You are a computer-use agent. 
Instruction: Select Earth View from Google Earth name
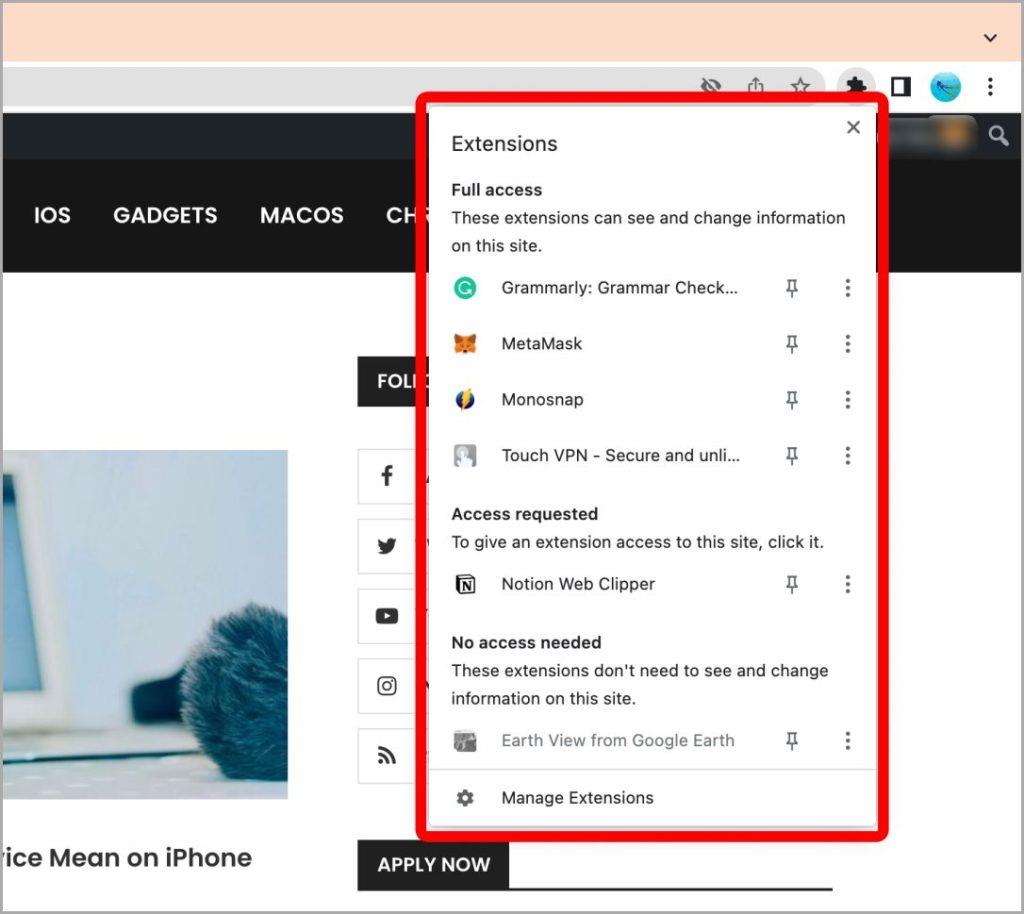618,741
